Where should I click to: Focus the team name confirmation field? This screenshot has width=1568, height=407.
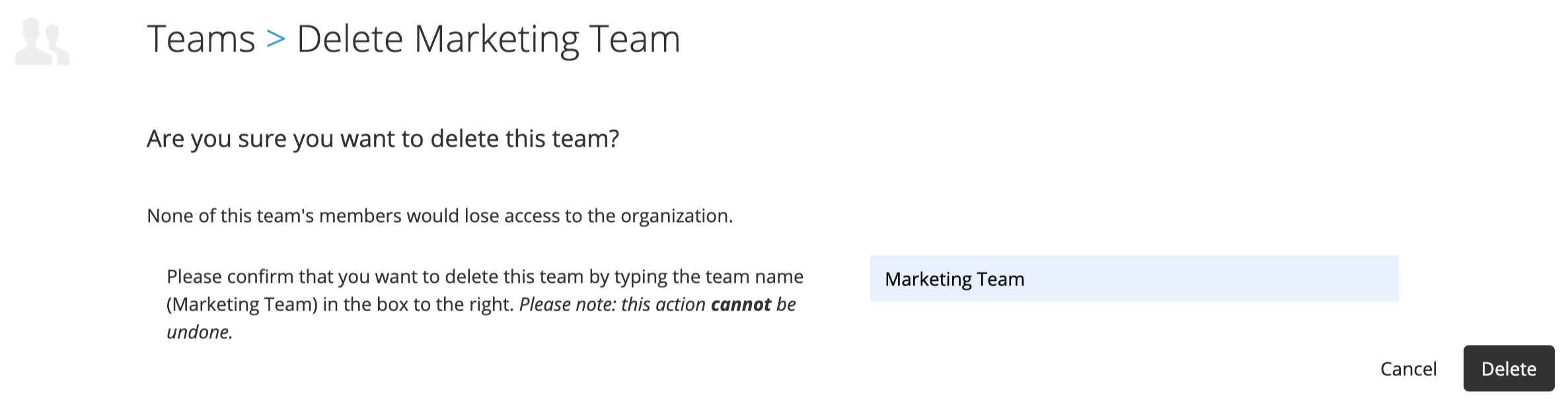[1134, 279]
